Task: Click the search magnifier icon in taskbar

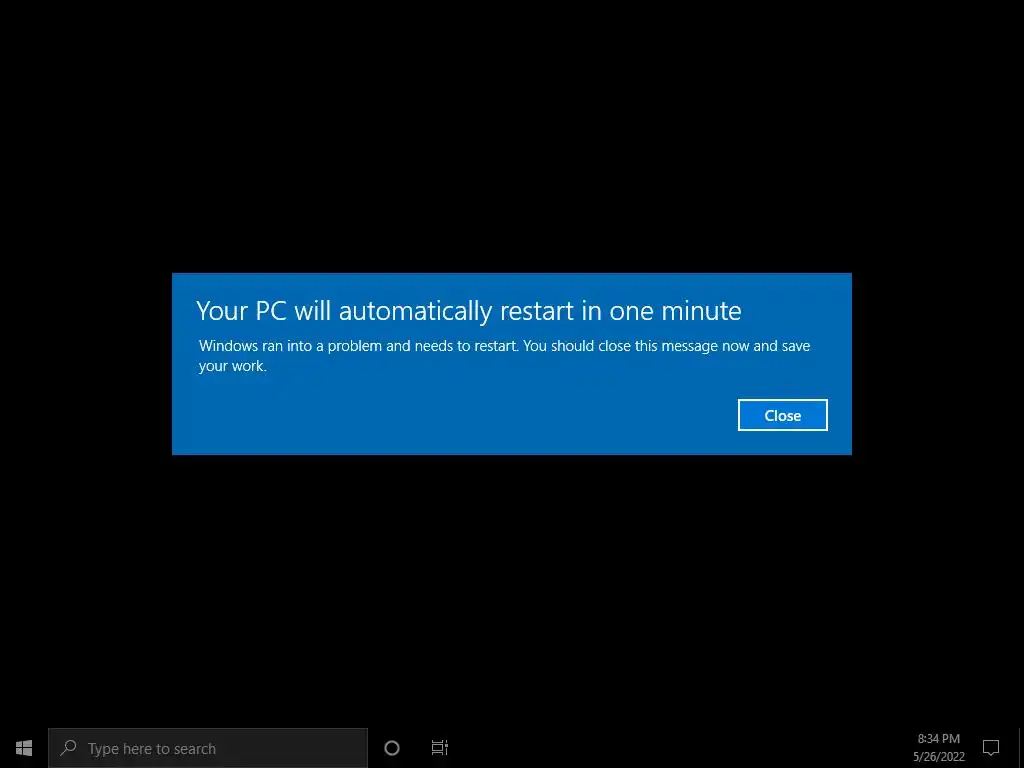Action: (x=68, y=748)
